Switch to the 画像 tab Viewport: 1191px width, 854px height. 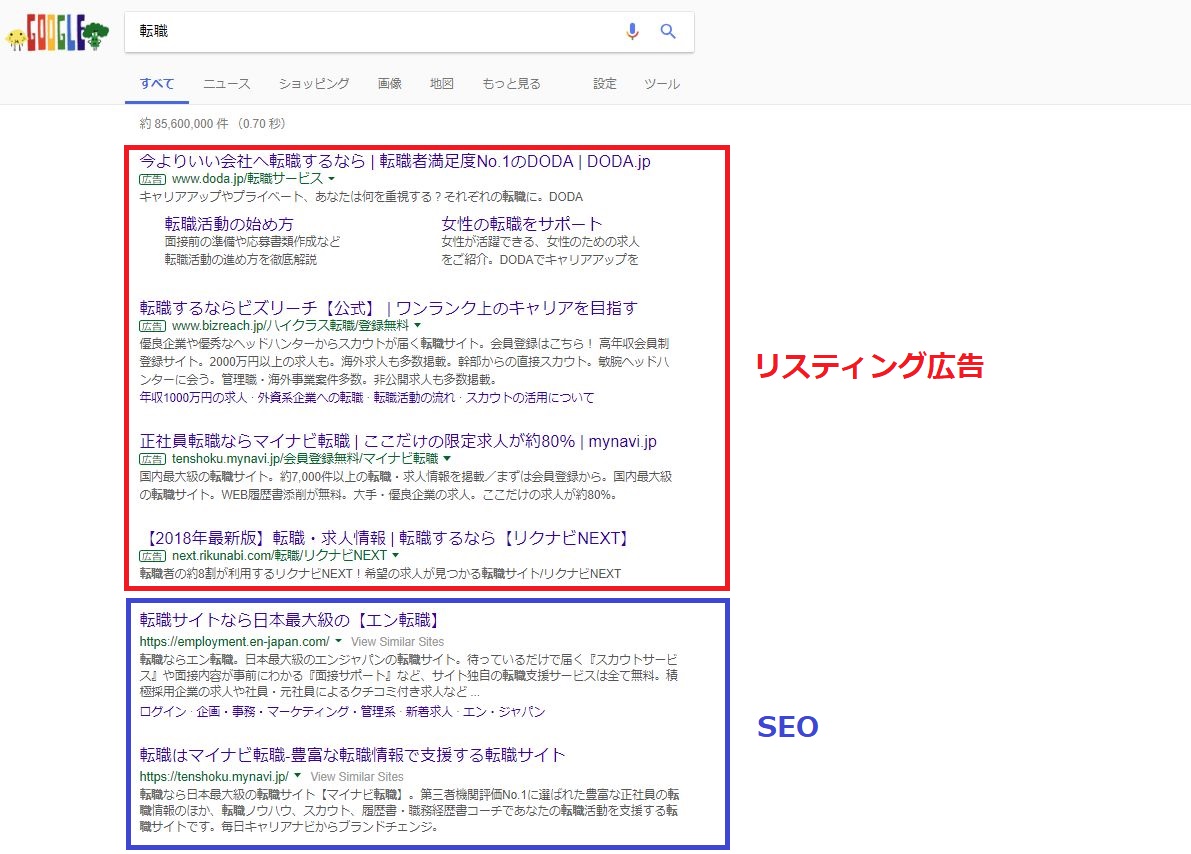(390, 84)
